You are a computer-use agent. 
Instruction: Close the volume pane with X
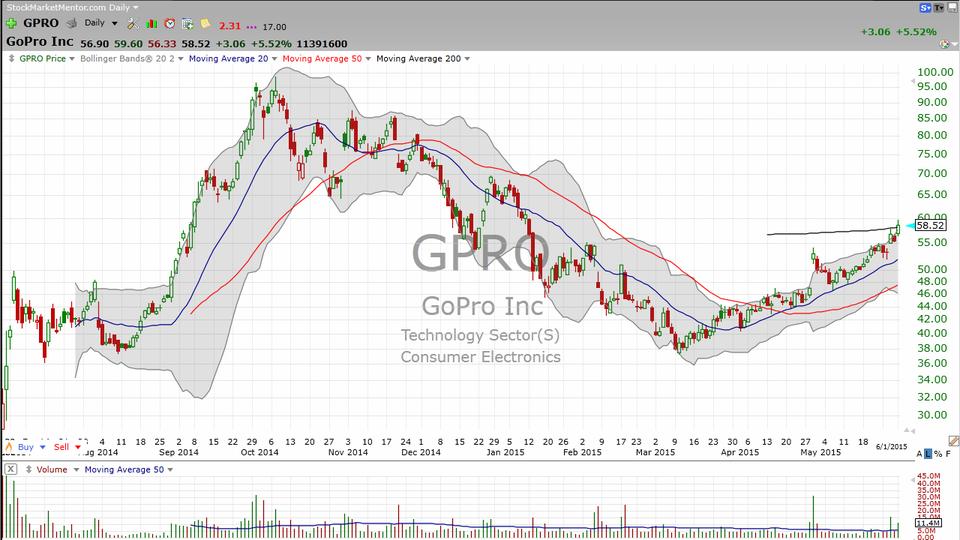coord(10,470)
